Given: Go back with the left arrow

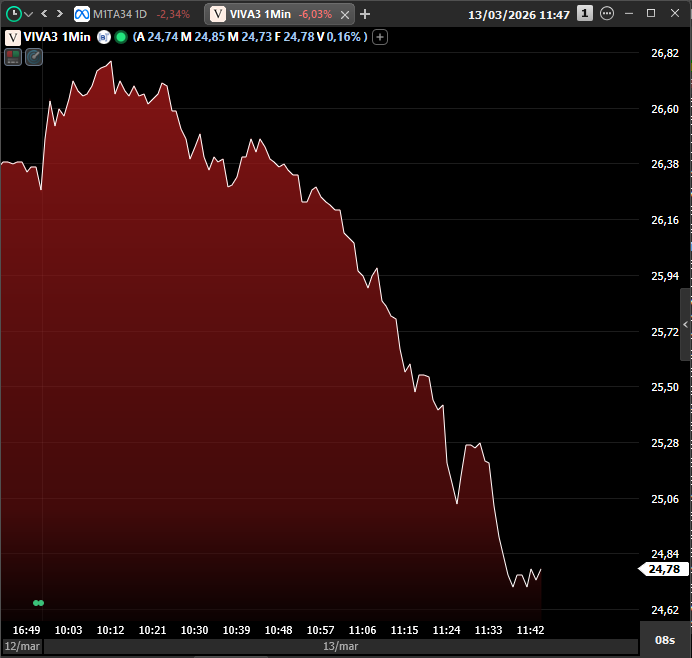Looking at the screenshot, I should pyautogui.click(x=44, y=14).
